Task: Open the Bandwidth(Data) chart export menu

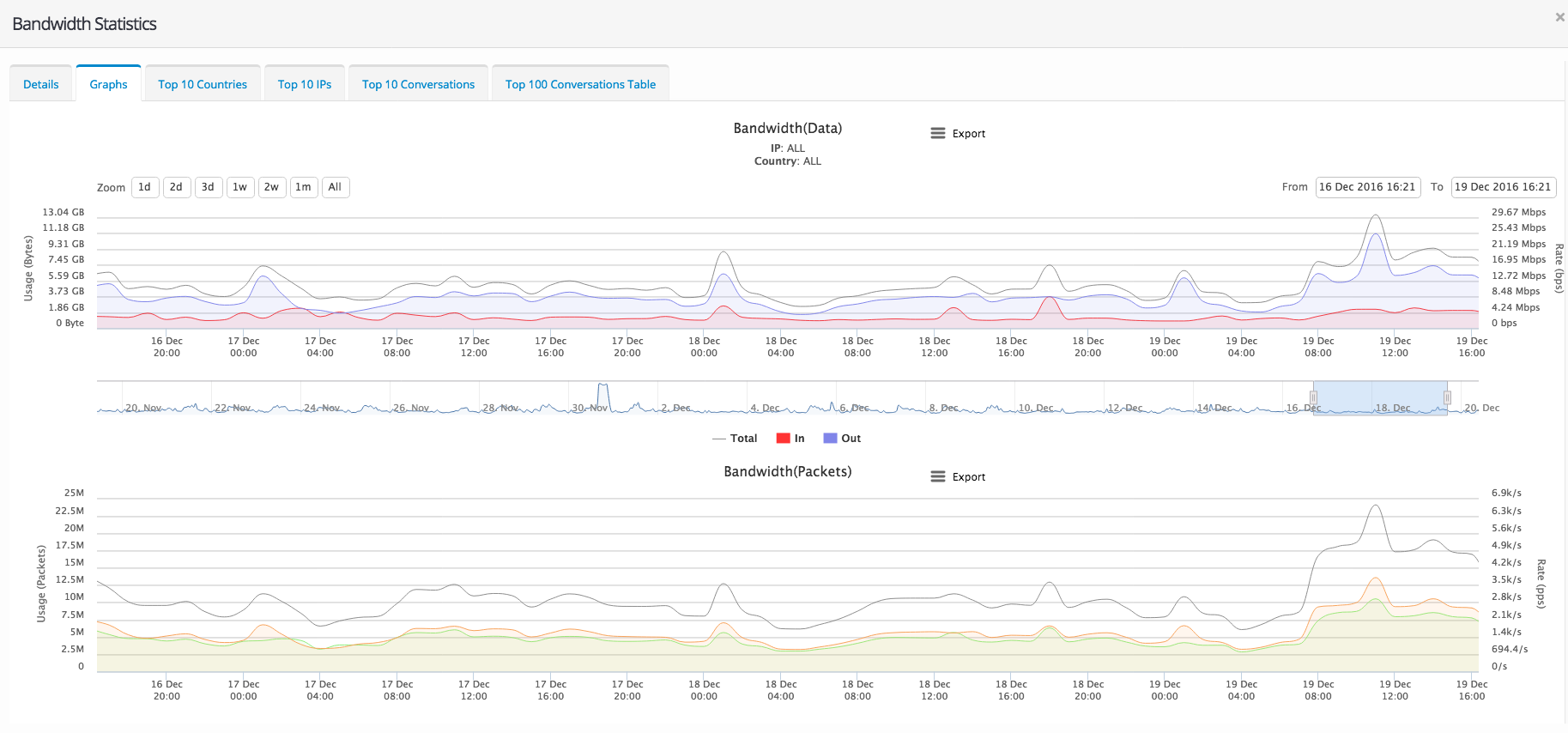Action: tap(958, 134)
